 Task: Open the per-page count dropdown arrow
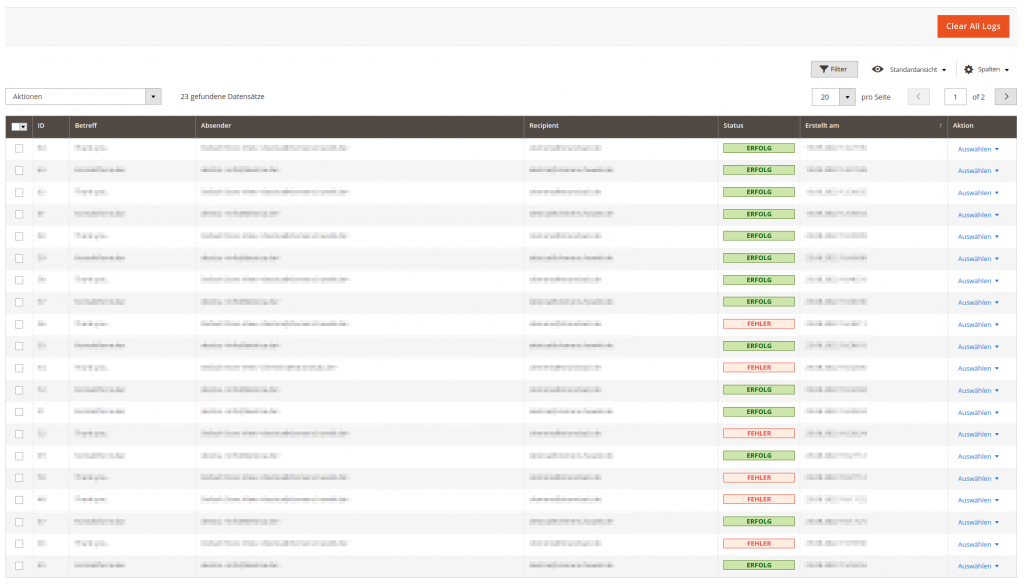coord(848,97)
